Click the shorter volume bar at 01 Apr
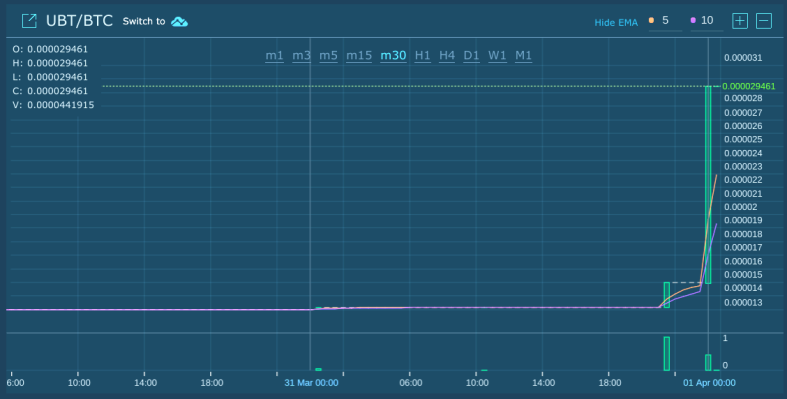Viewport: 787px width, 399px height. point(708,362)
